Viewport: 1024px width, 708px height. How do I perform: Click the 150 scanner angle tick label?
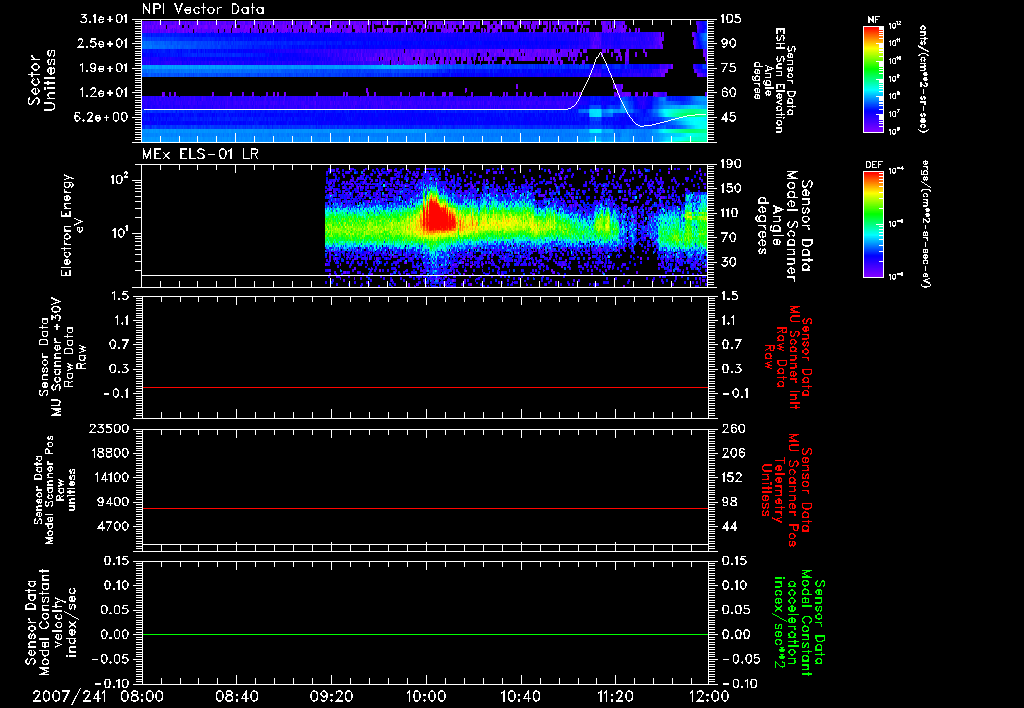pyautogui.click(x=731, y=189)
